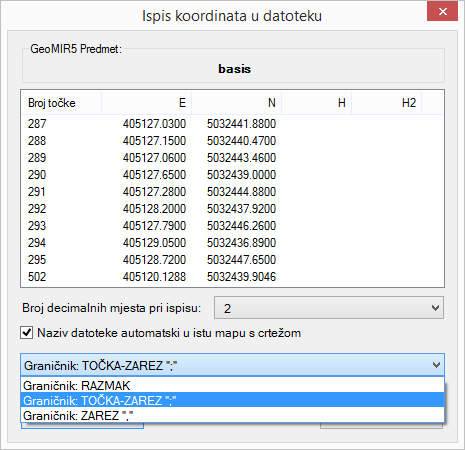Screen dimensions: 465x450
Task: Click the N column header
Action: tap(236, 103)
